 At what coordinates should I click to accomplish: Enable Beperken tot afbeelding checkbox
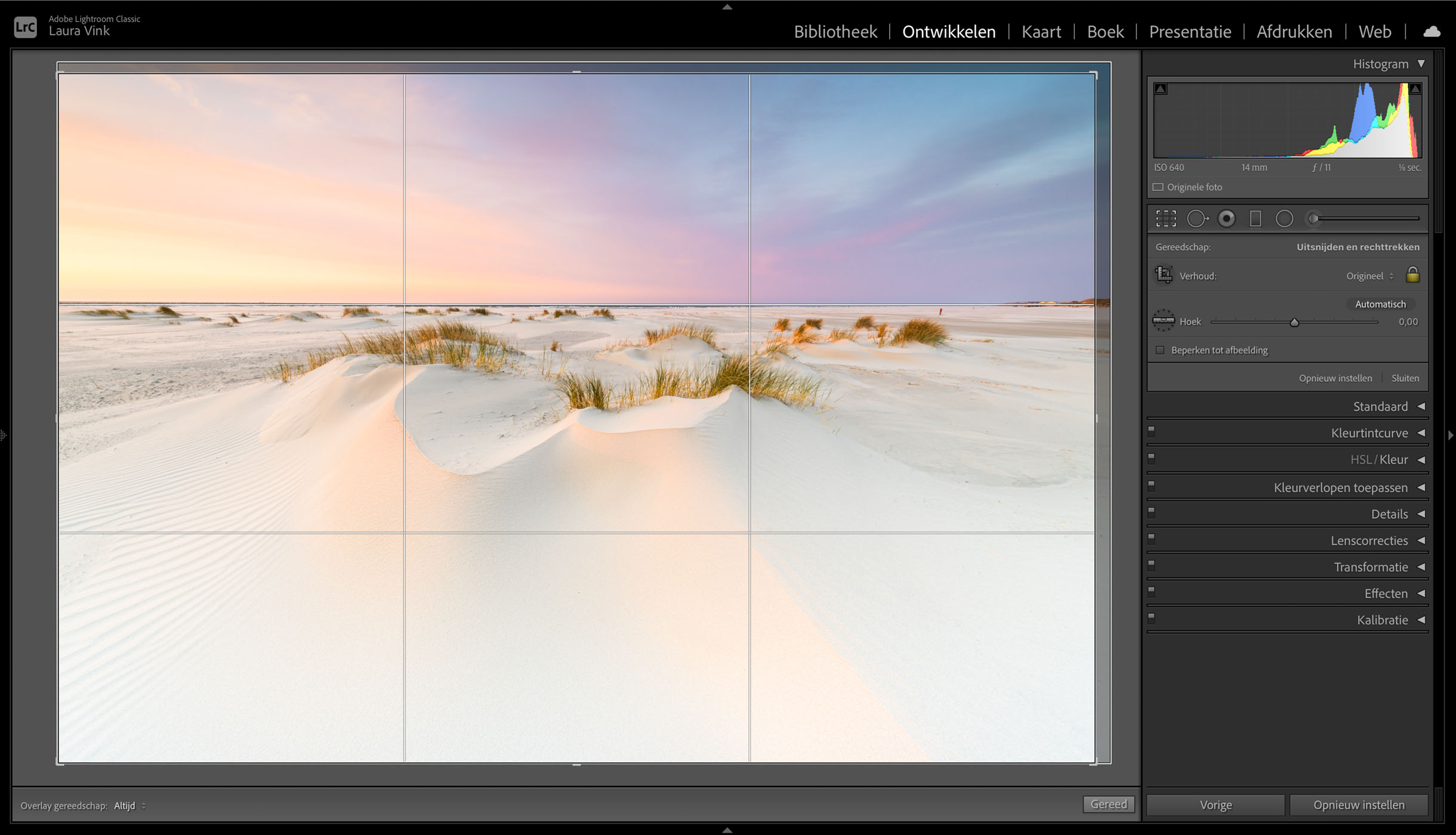[1160, 350]
